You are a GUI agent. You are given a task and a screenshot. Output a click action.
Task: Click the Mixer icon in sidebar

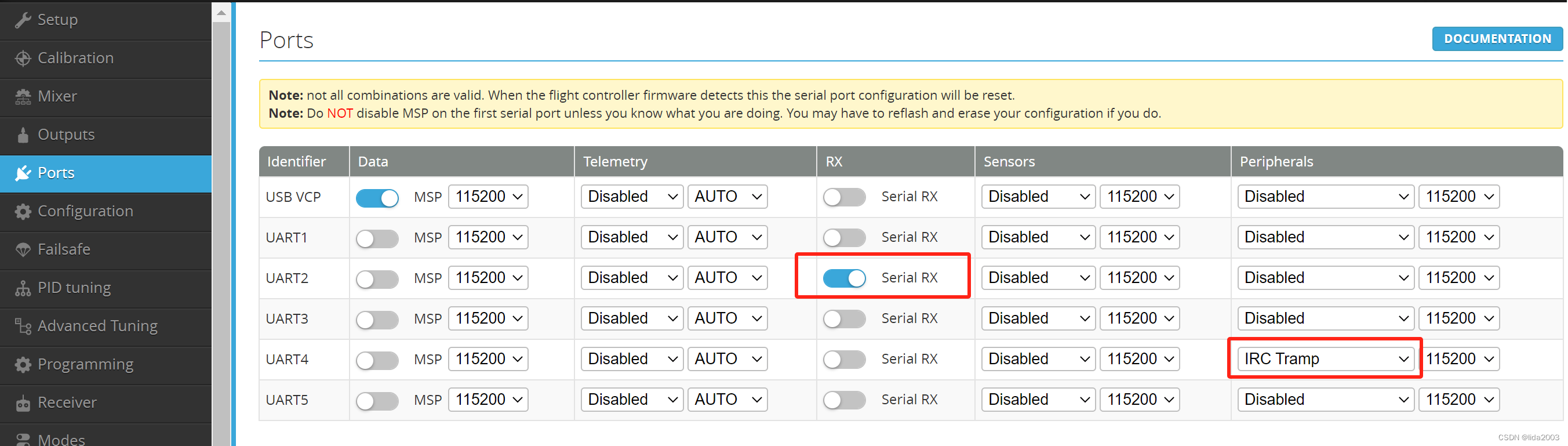point(23,97)
